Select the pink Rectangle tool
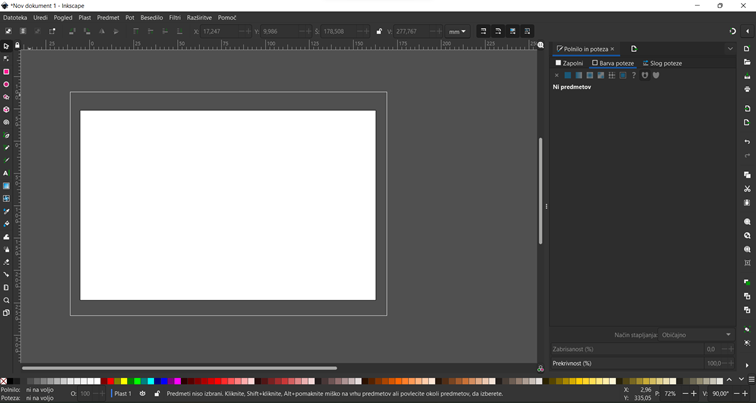 click(6, 71)
